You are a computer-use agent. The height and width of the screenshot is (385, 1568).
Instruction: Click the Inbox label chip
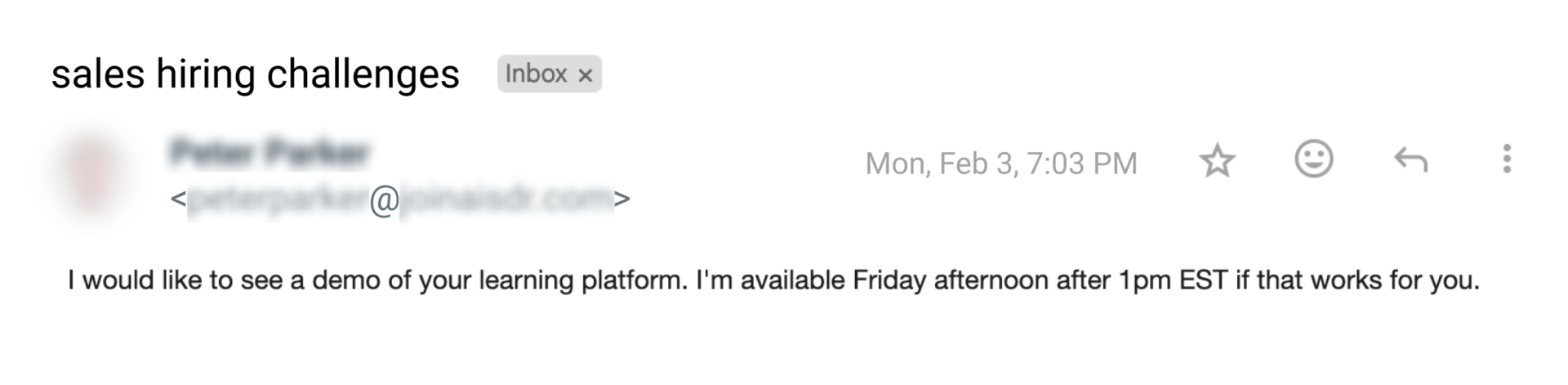pyautogui.click(x=537, y=74)
